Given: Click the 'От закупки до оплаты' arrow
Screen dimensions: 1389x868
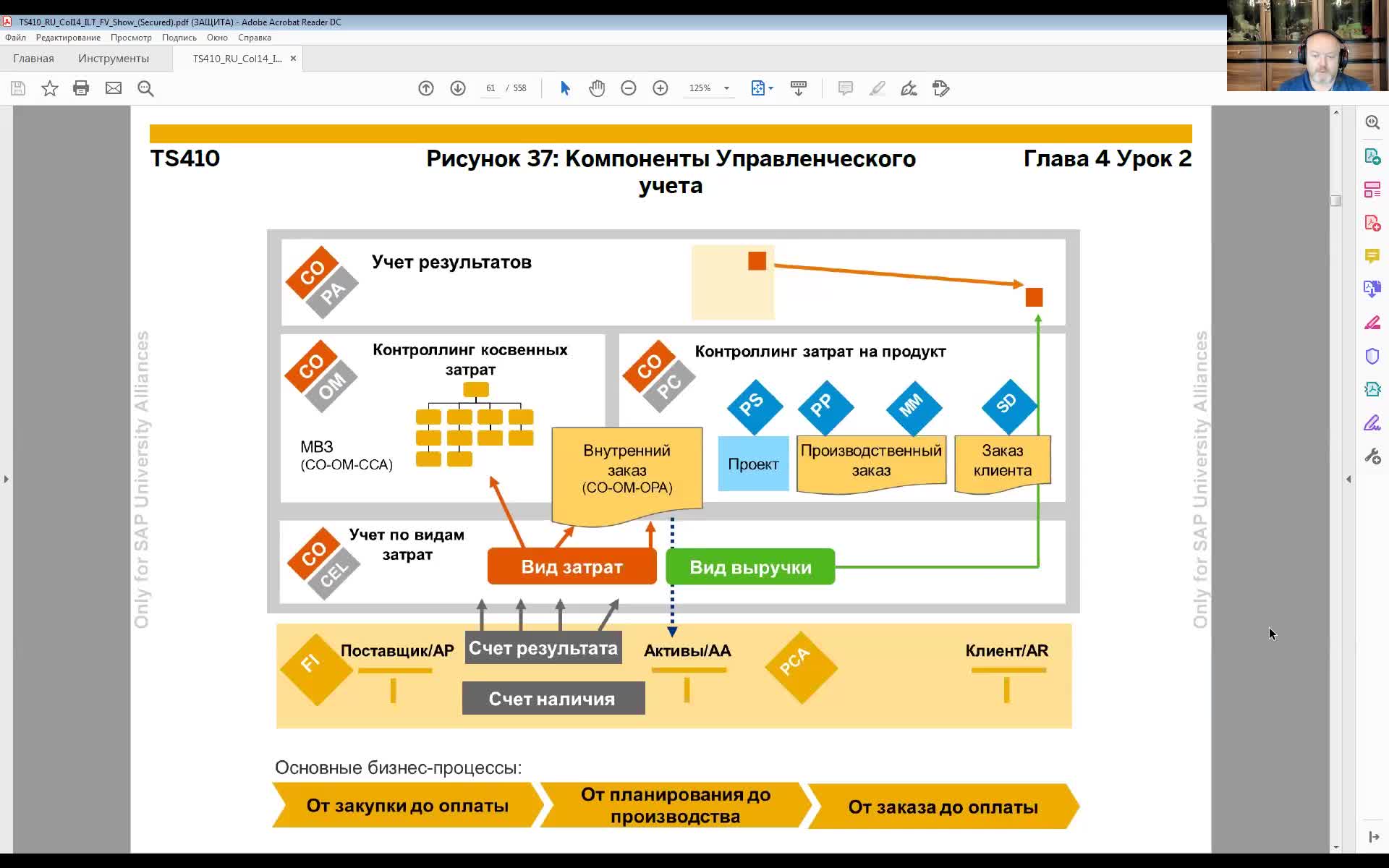Looking at the screenshot, I should point(408,805).
